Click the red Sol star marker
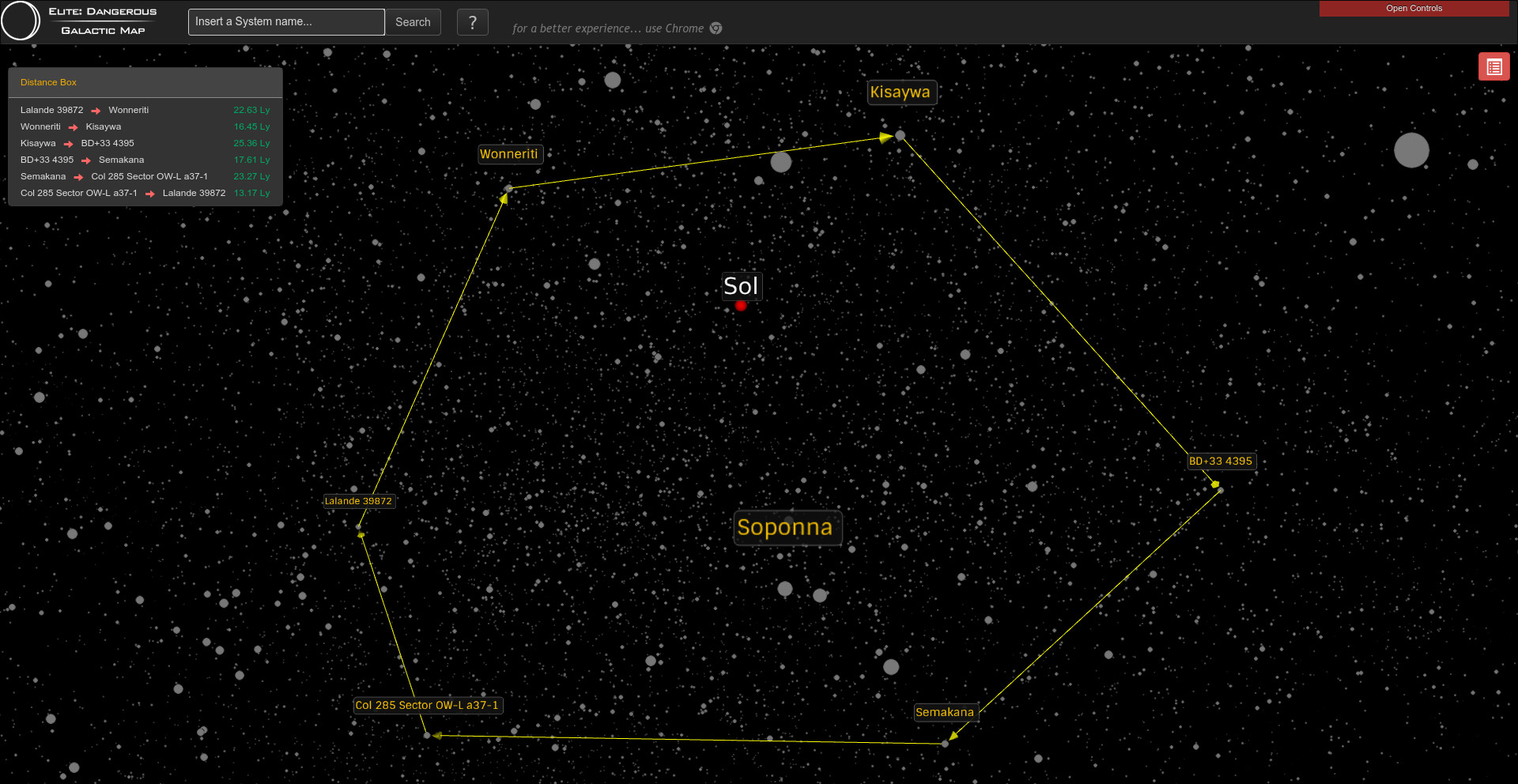 coord(741,306)
